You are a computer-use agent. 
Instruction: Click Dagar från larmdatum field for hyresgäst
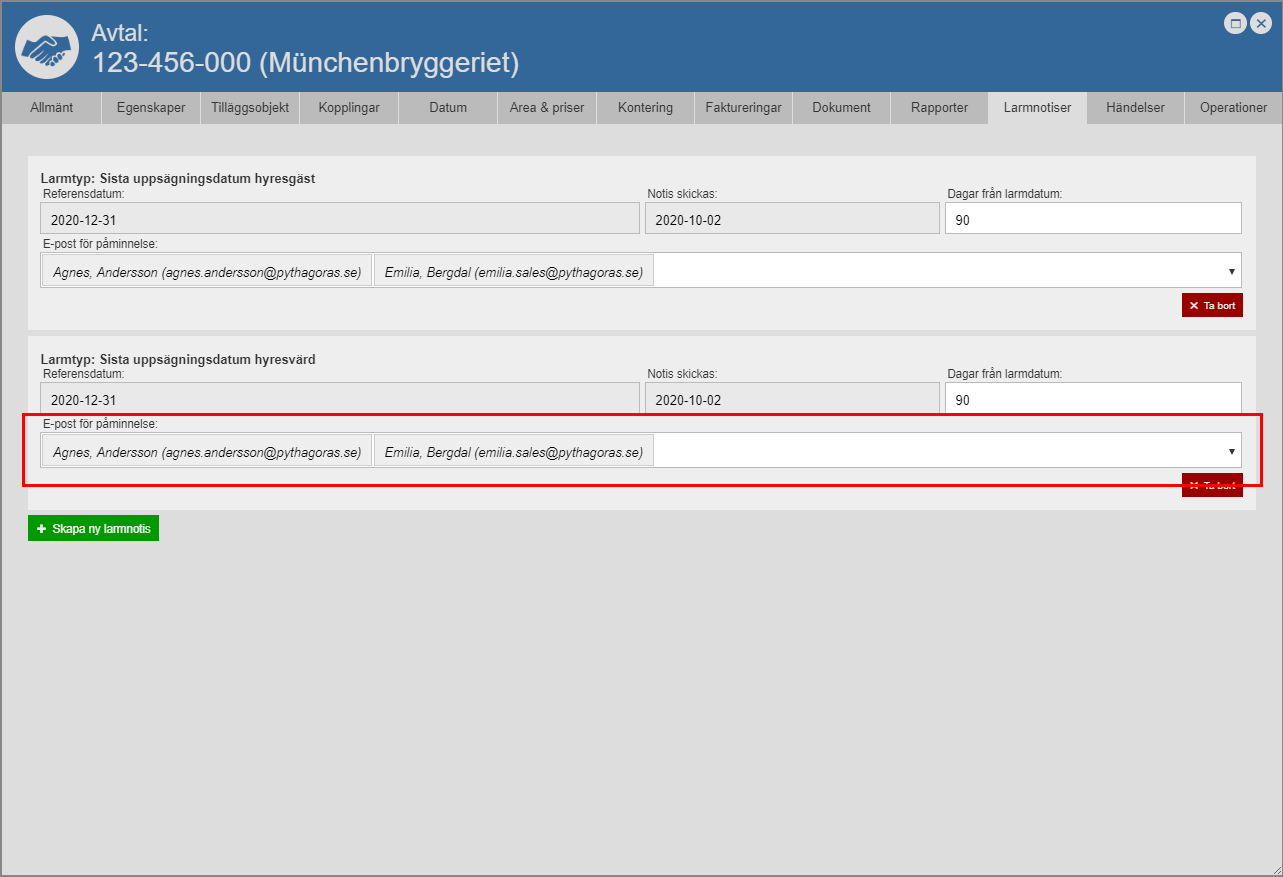(x=1092, y=219)
